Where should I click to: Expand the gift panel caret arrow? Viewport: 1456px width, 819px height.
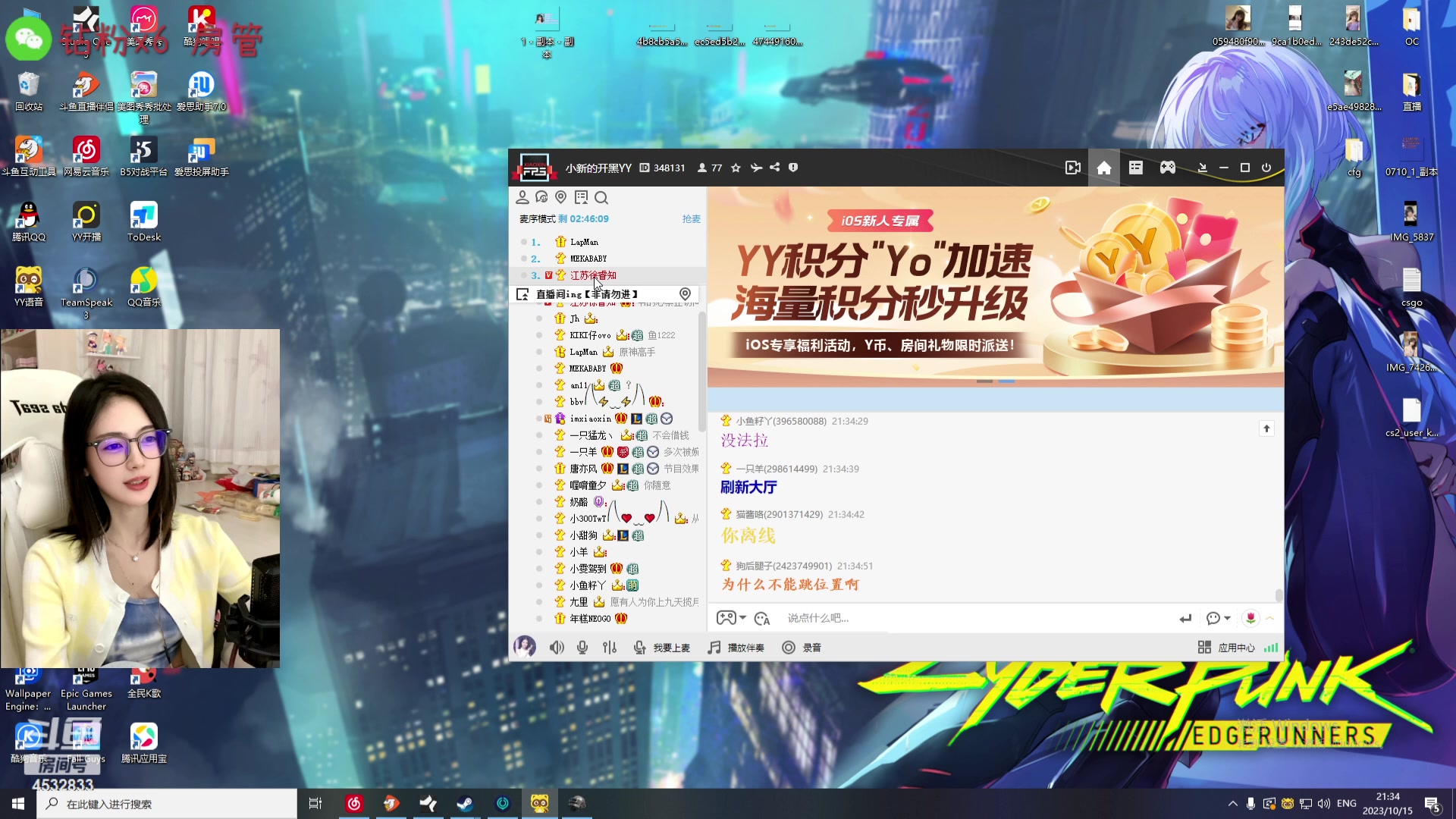click(1269, 619)
